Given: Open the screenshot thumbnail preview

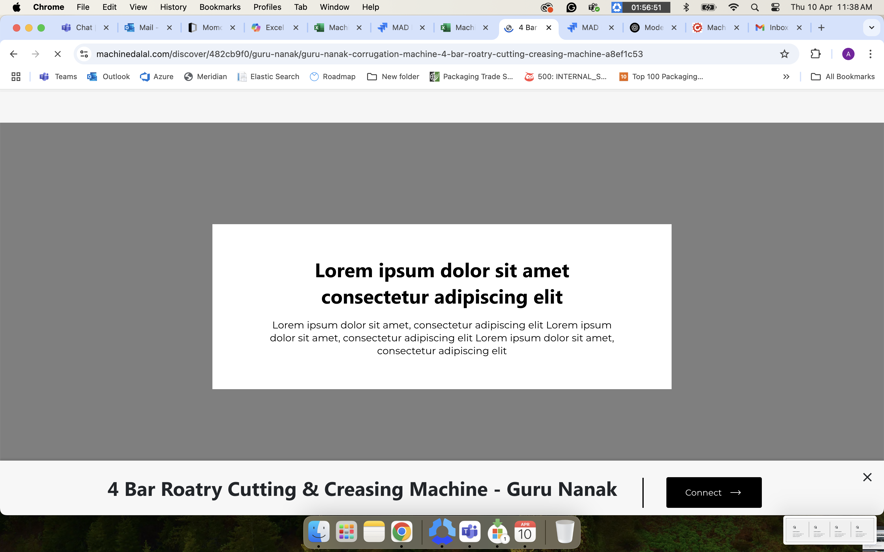Looking at the screenshot, I should pyautogui.click(x=829, y=531).
